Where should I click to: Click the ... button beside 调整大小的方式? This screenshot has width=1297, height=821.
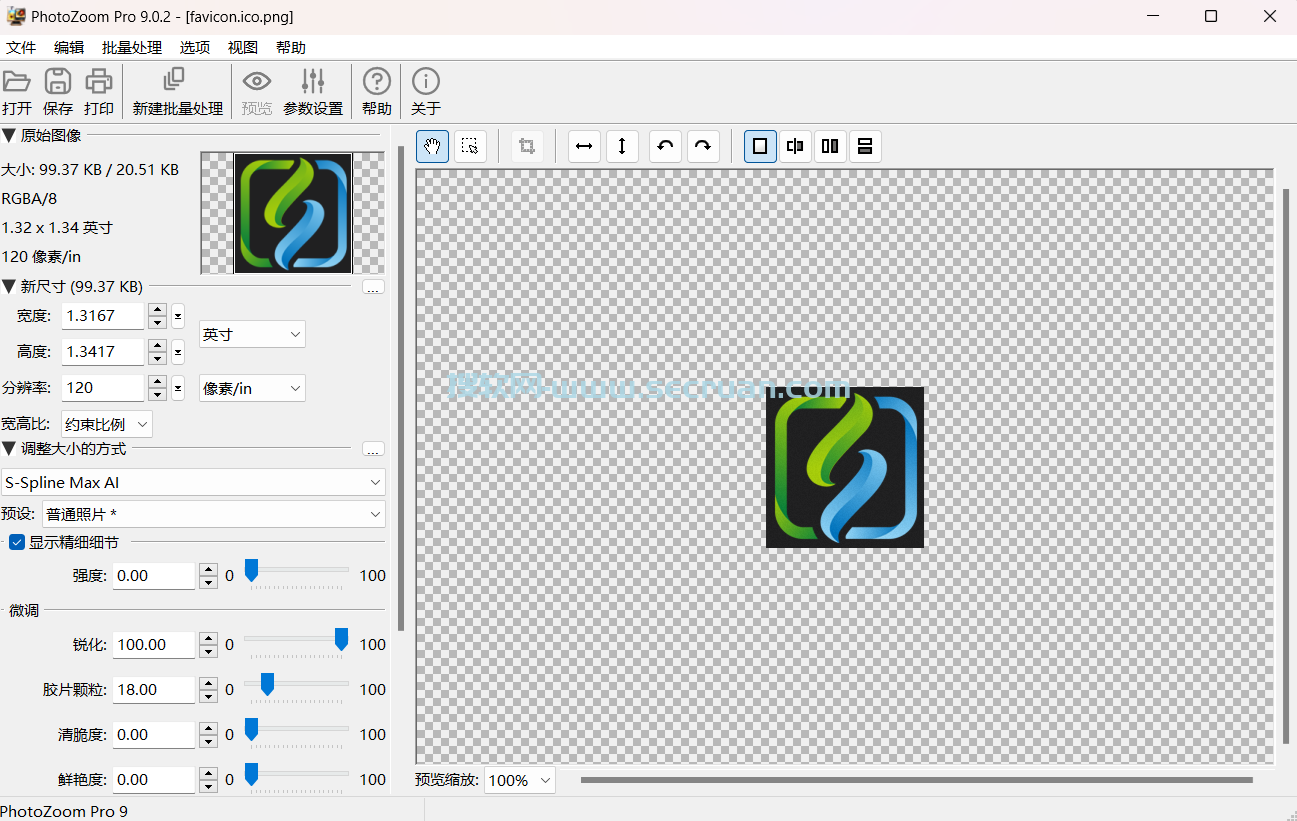point(373,449)
